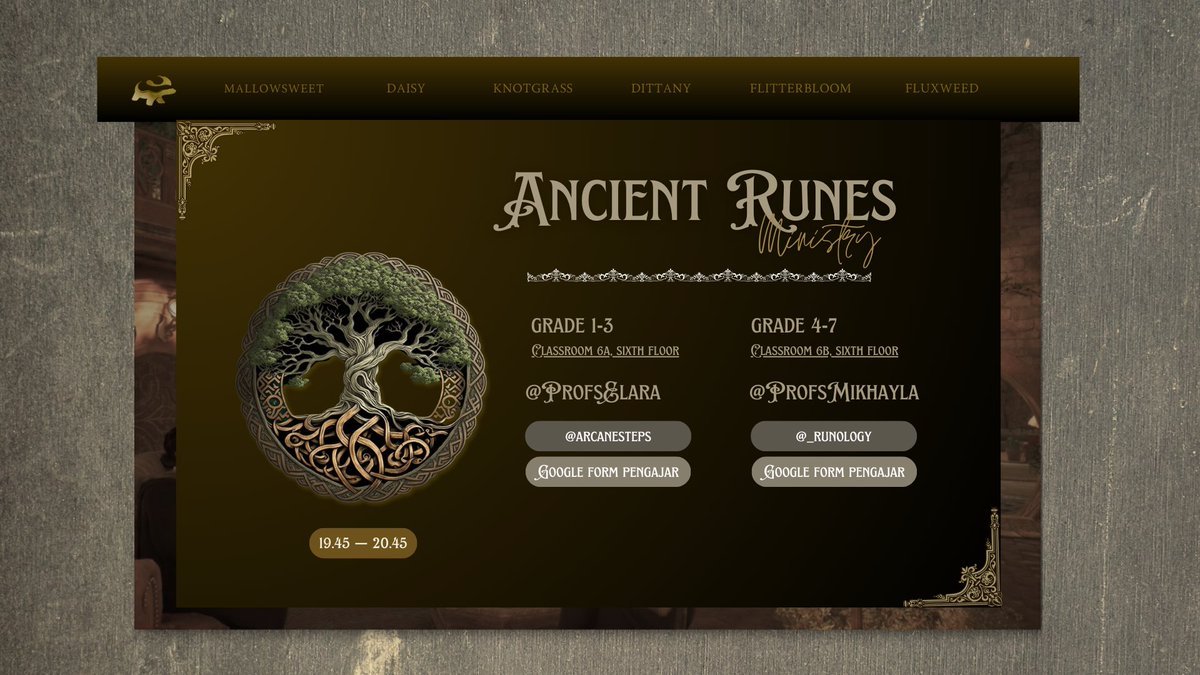Image resolution: width=1200 pixels, height=675 pixels.
Task: Click the tree of life emblem
Action: (x=362, y=377)
